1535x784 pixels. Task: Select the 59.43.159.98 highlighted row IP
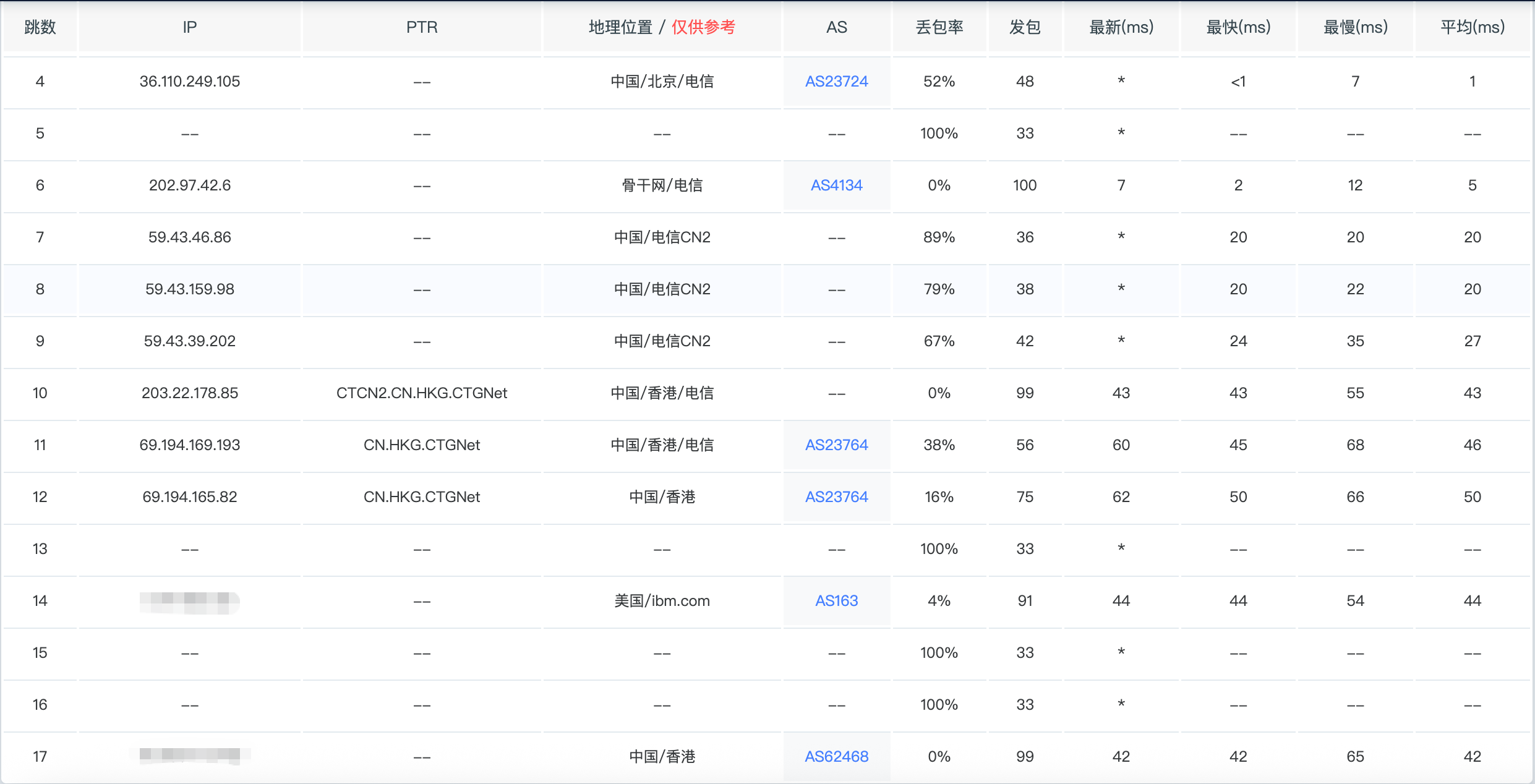click(x=189, y=289)
